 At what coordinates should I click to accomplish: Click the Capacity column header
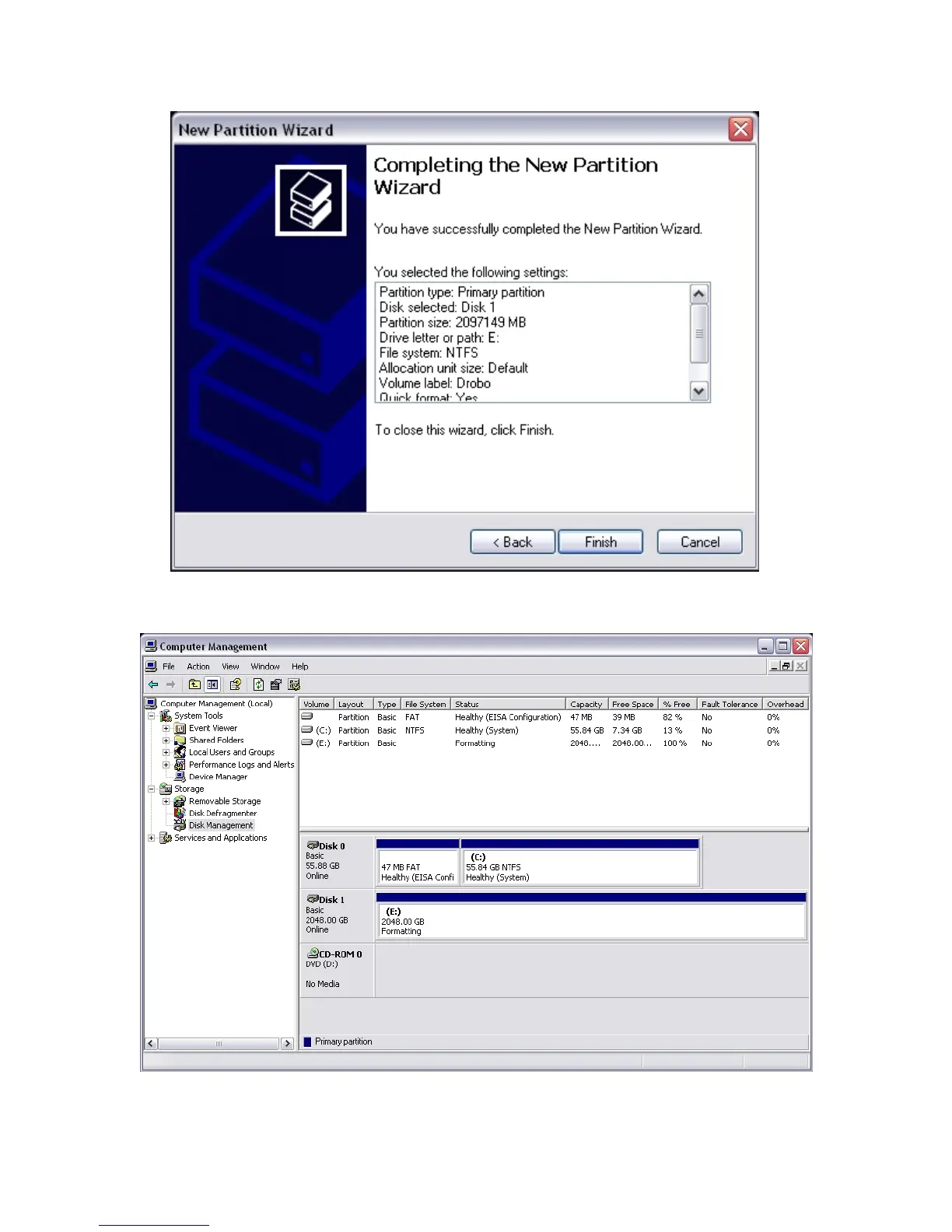coord(586,704)
